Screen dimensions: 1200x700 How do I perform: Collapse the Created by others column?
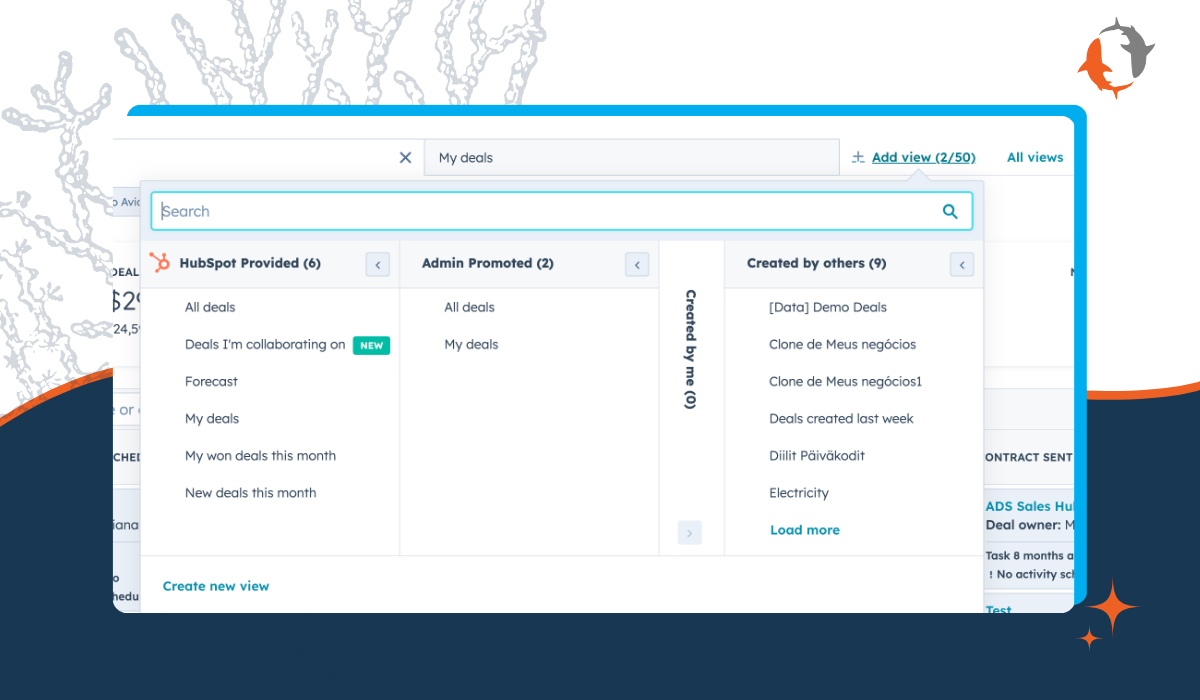(x=961, y=264)
